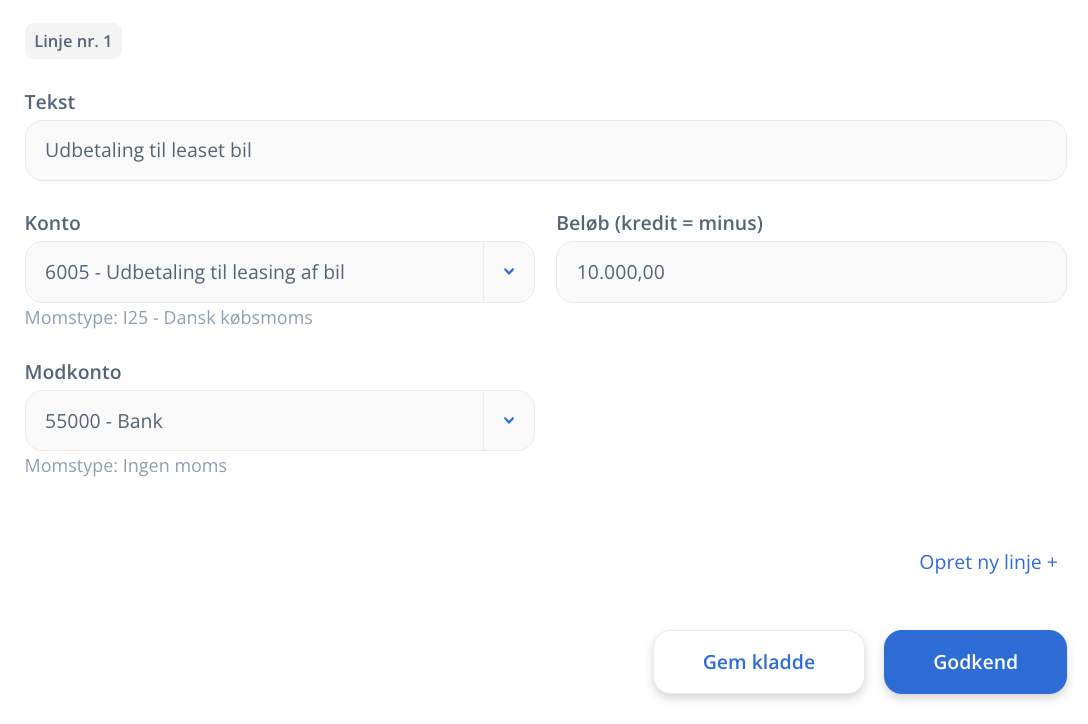This screenshot has width=1088, height=724.
Task: Focus the Beløb amount field showing 10.000,00
Action: [811, 271]
